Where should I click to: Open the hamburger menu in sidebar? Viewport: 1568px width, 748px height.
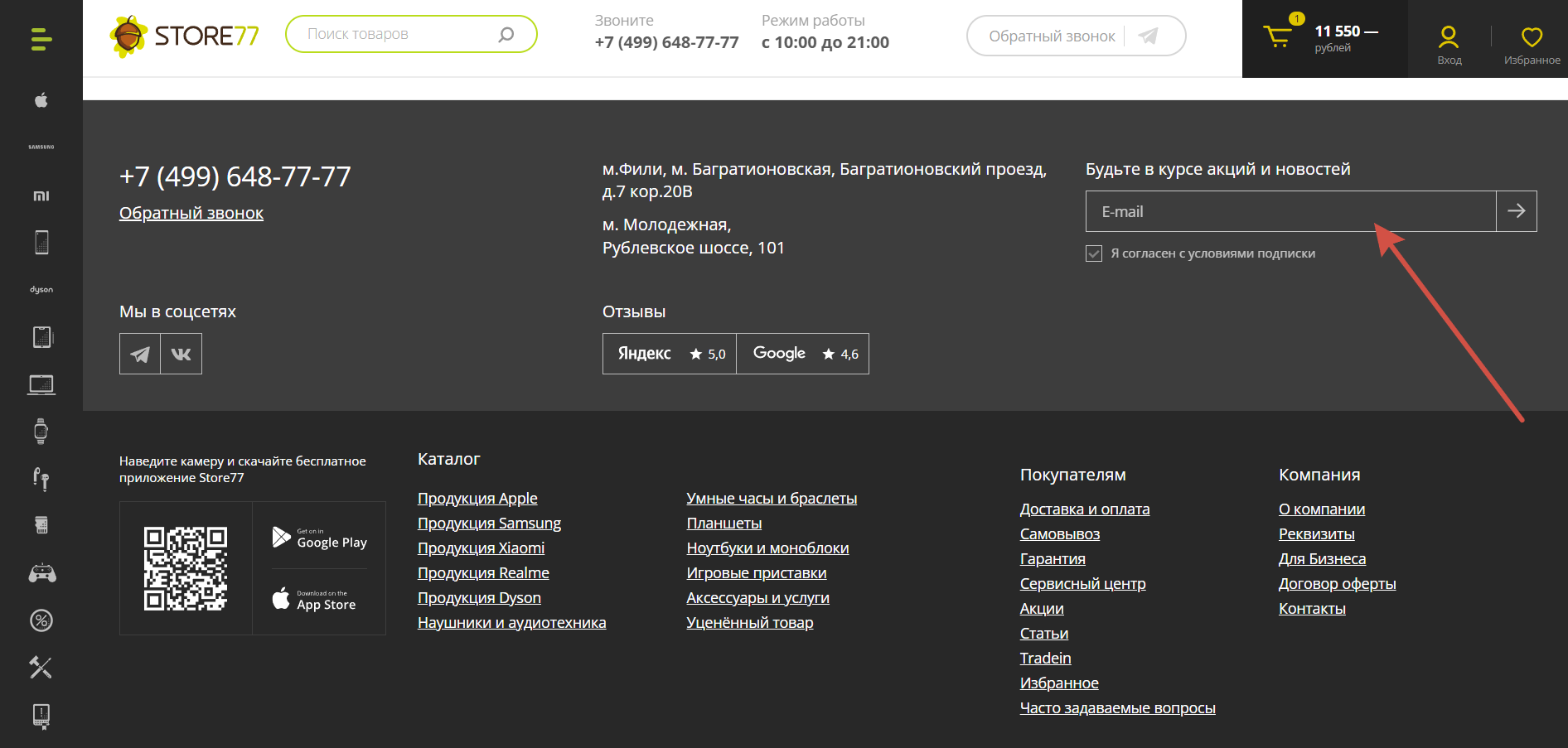pos(41,39)
